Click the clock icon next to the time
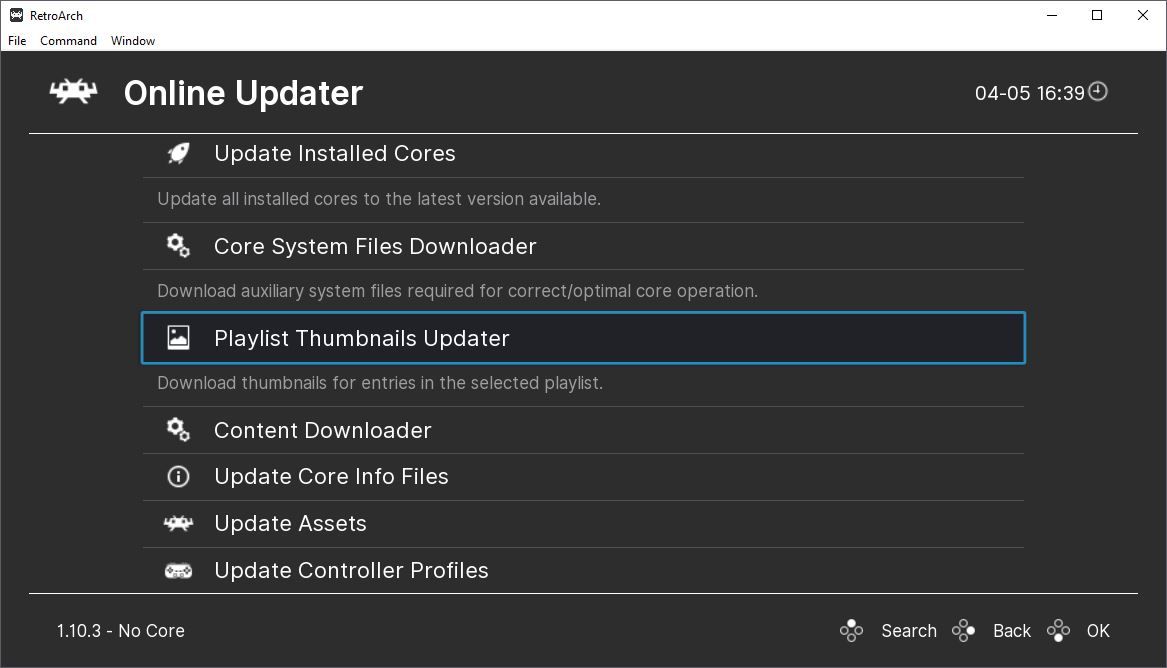 [x=1098, y=92]
